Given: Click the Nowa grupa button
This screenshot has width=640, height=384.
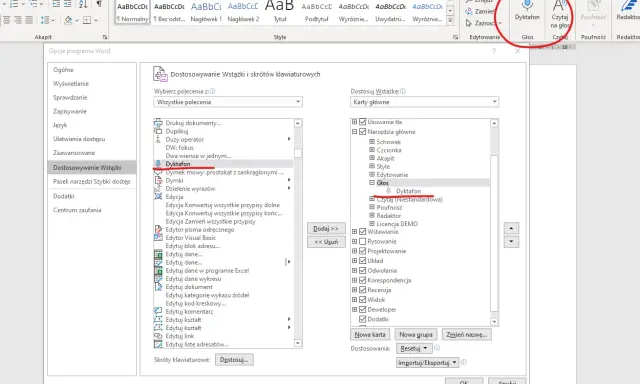Looking at the screenshot, I should pos(416,335).
